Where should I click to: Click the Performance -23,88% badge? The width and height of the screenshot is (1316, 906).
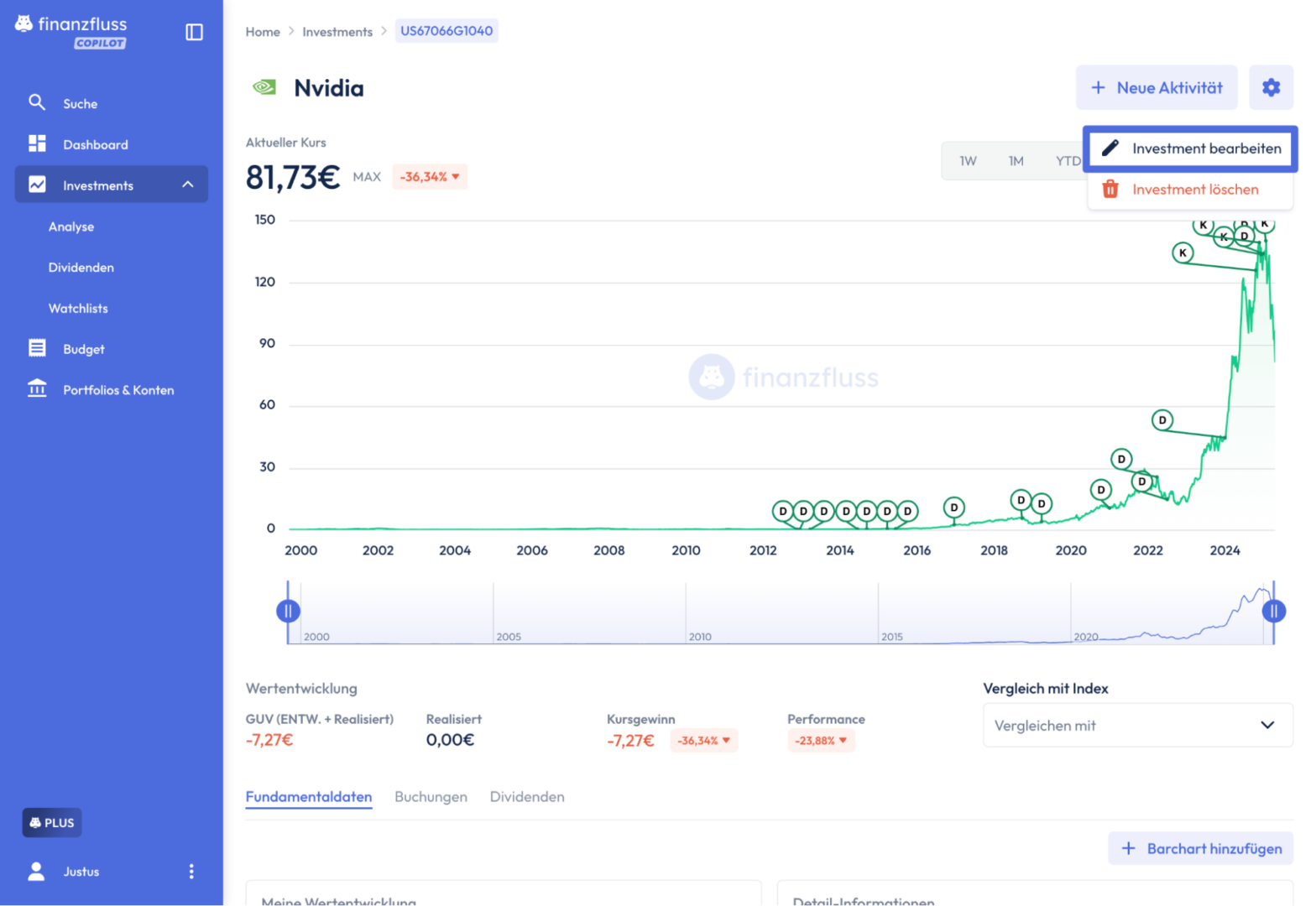point(821,740)
